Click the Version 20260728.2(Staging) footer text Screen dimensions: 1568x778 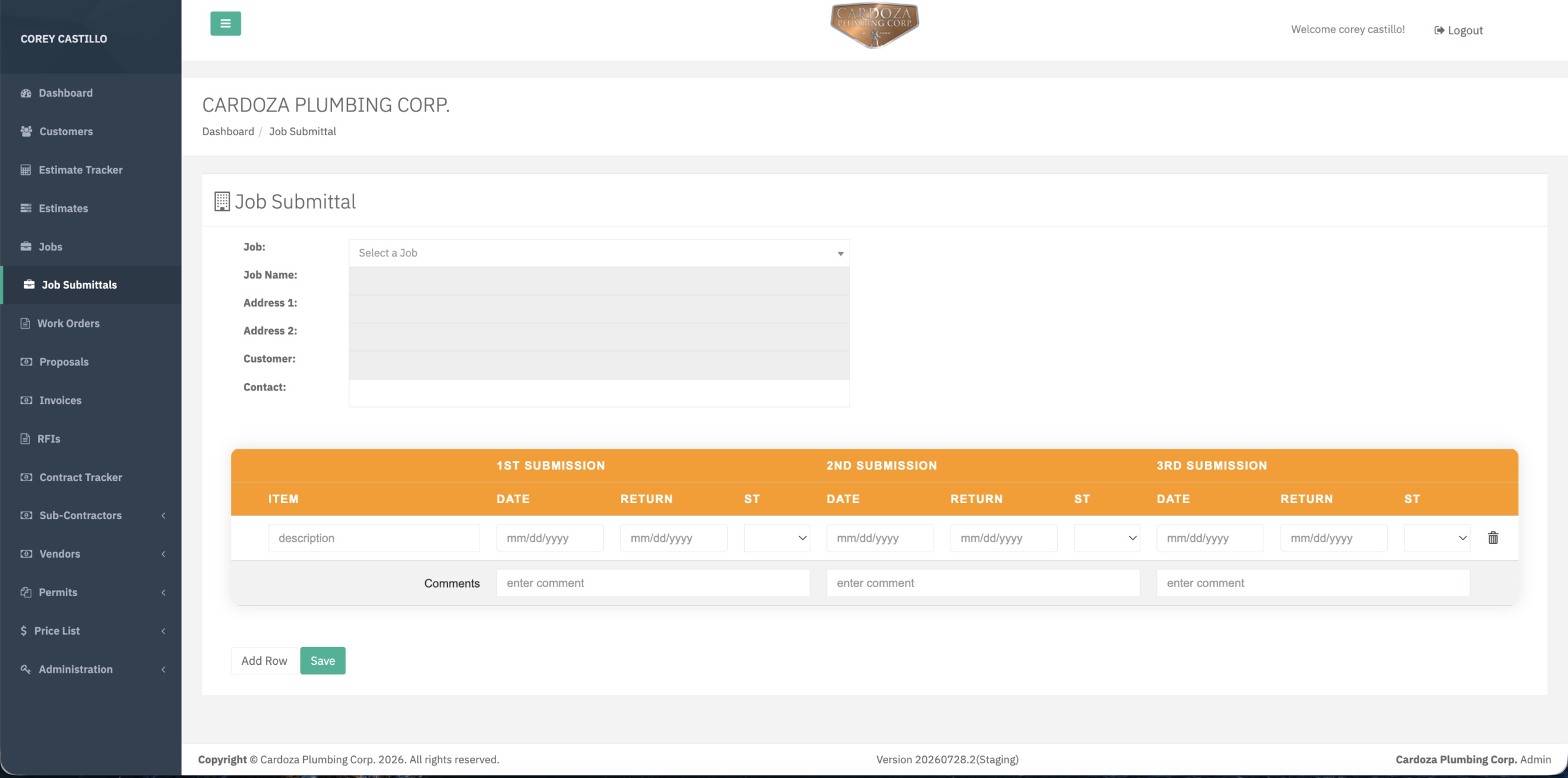coord(948,760)
